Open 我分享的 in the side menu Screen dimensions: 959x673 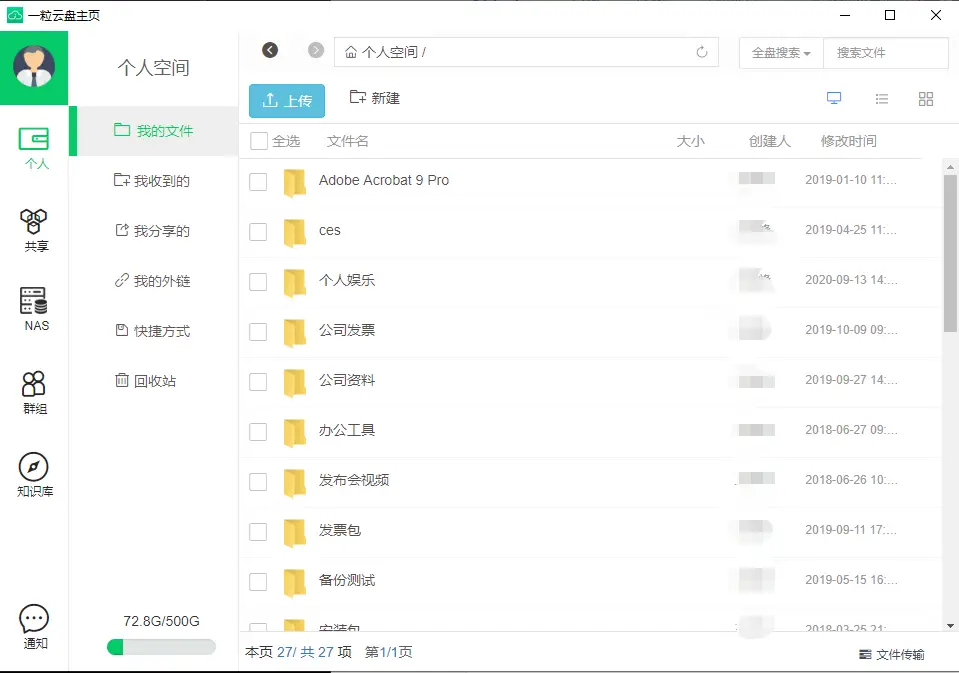(x=154, y=231)
